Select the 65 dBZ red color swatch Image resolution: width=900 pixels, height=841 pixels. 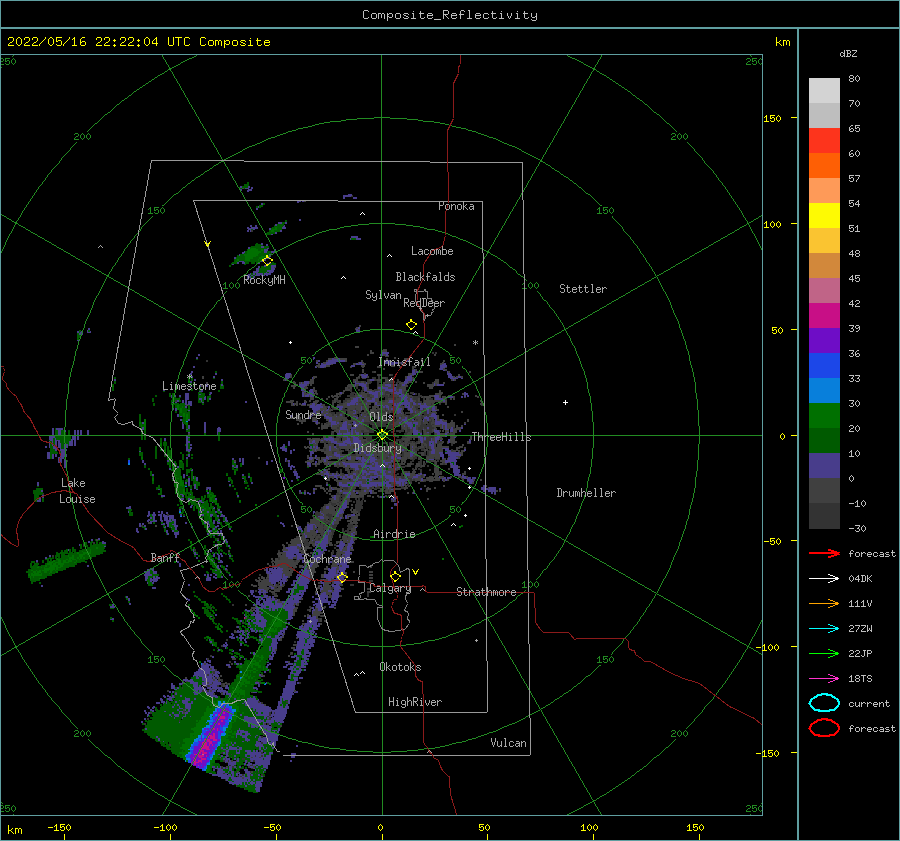pyautogui.click(x=824, y=141)
